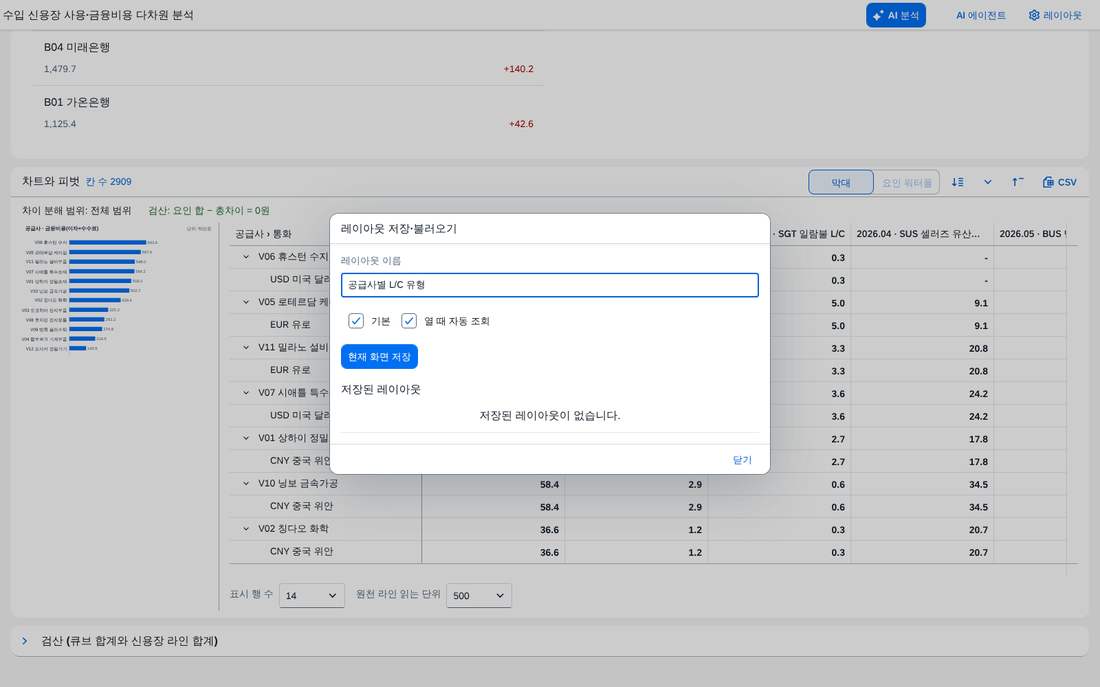Collapse the V05 로테르담 row
This screenshot has width=1100, height=687.
[x=246, y=302]
